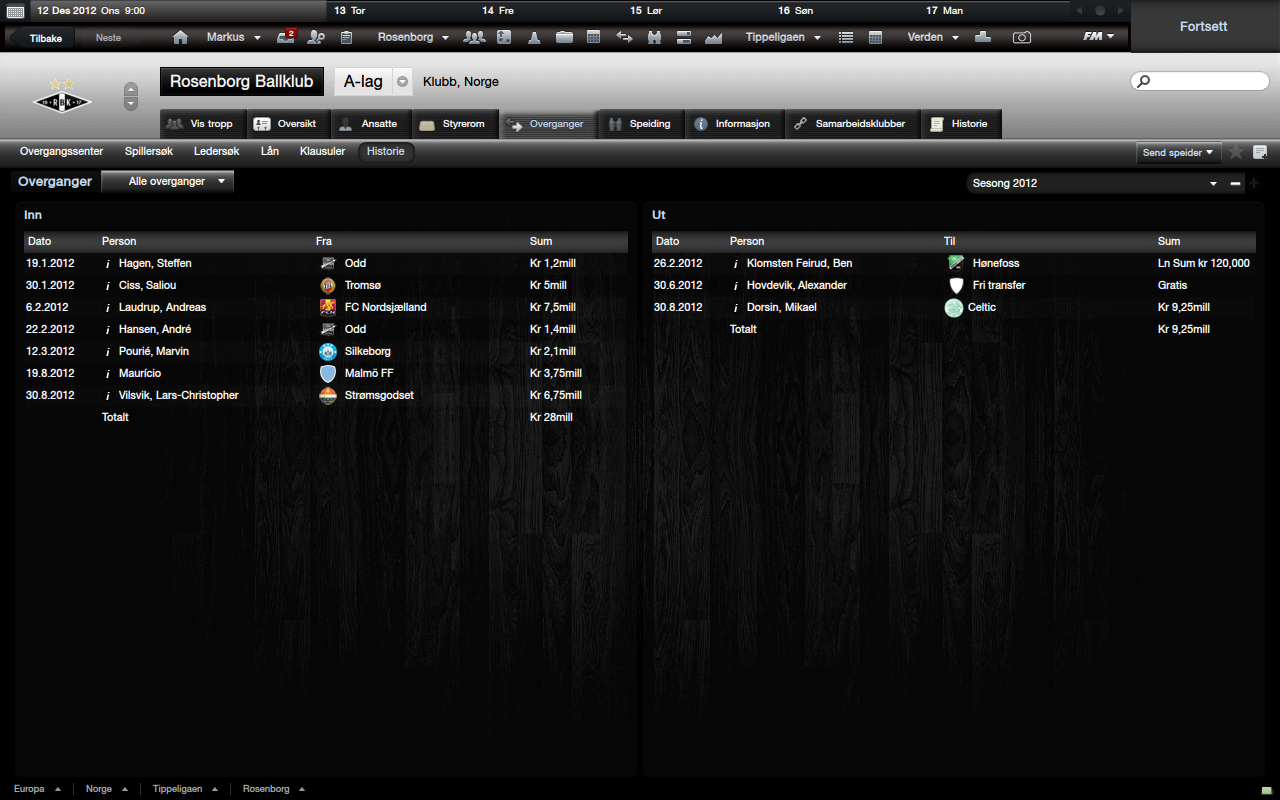This screenshot has width=1280, height=800.
Task: Go to Klausuler sub-page
Action: [x=322, y=152]
